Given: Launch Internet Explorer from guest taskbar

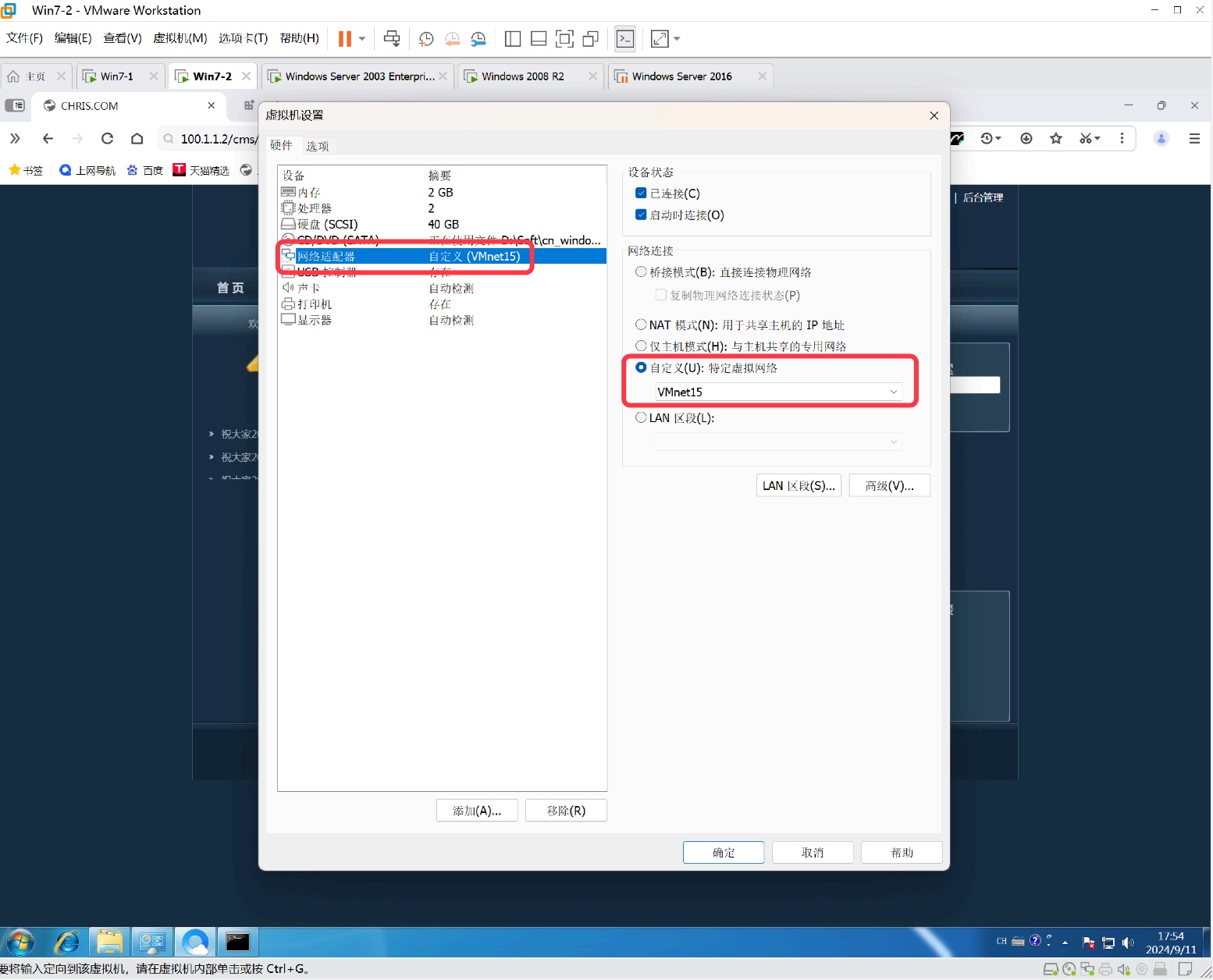Looking at the screenshot, I should (x=67, y=943).
